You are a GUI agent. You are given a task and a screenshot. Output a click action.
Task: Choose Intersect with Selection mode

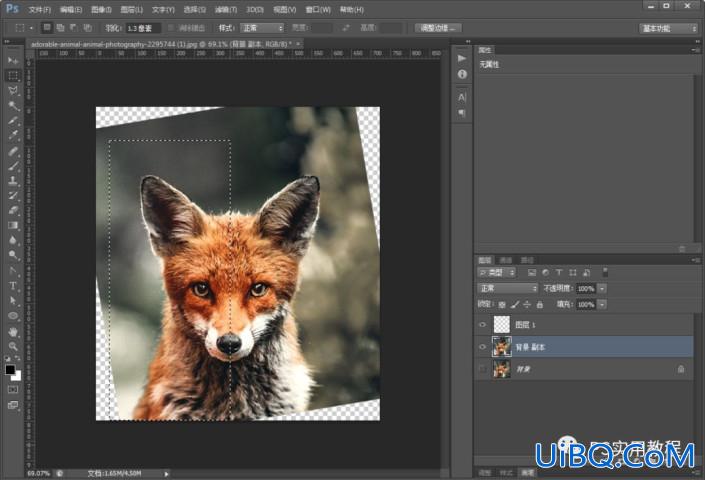click(88, 28)
